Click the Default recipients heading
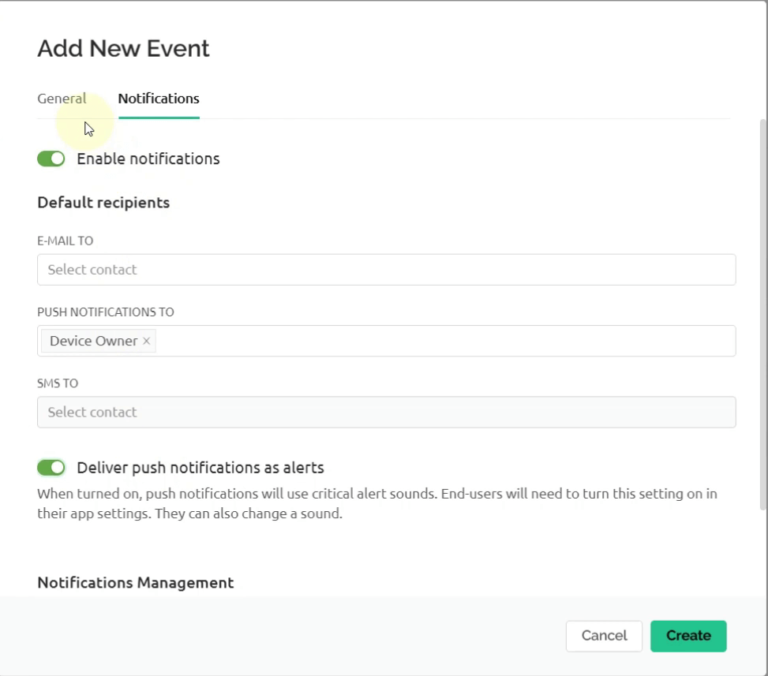The image size is (768, 676). tap(103, 203)
